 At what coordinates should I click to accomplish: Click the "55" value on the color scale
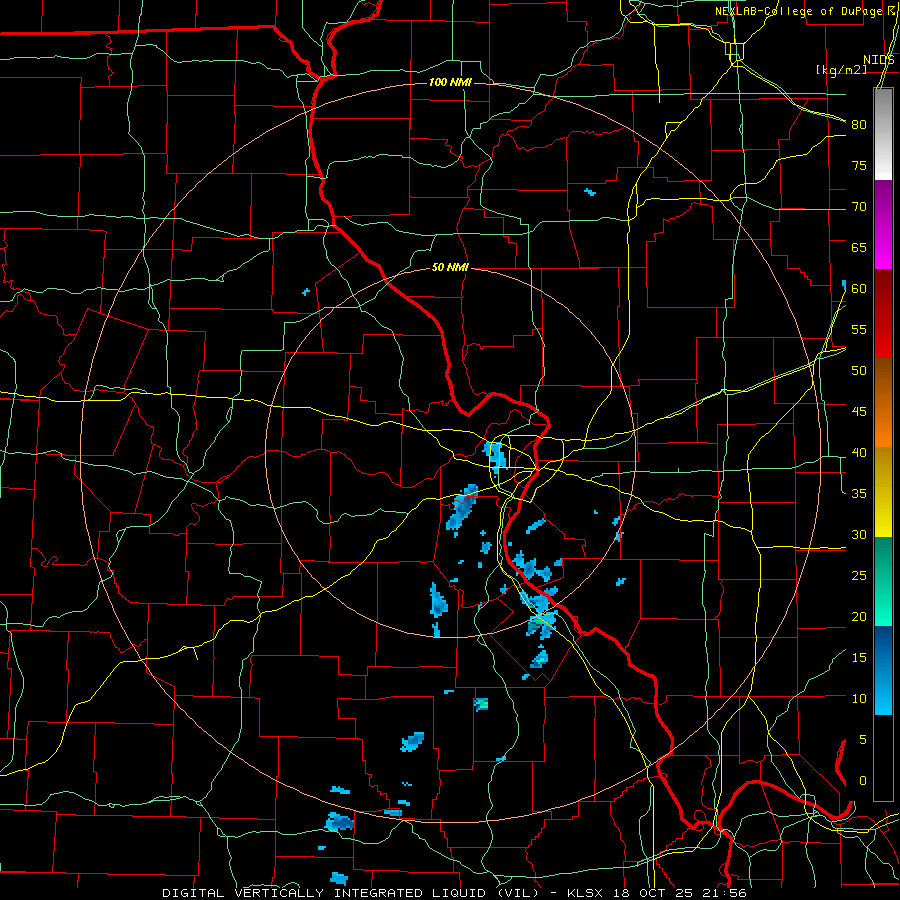pos(859,330)
